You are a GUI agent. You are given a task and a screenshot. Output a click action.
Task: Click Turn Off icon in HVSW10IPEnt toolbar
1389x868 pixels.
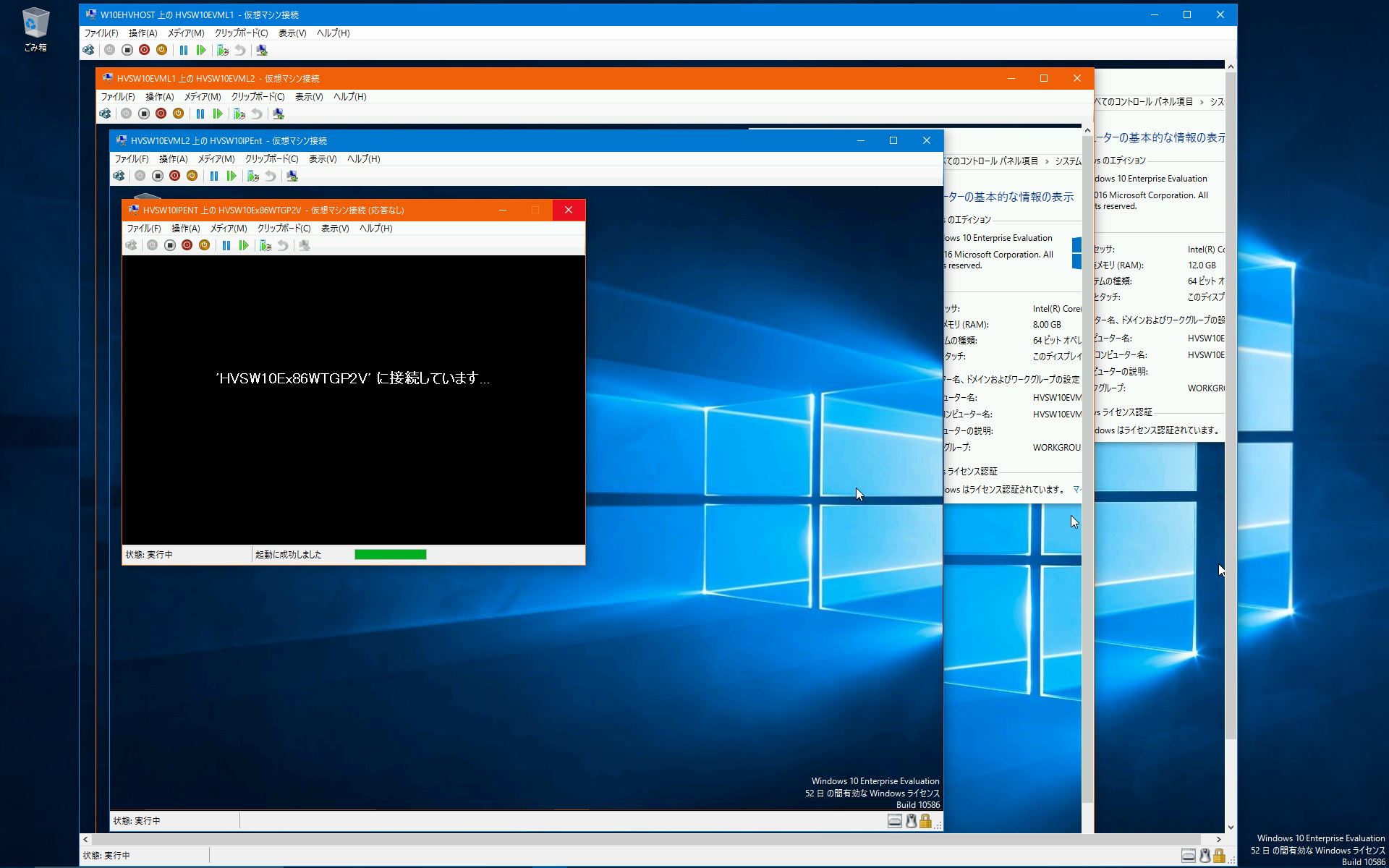158,176
